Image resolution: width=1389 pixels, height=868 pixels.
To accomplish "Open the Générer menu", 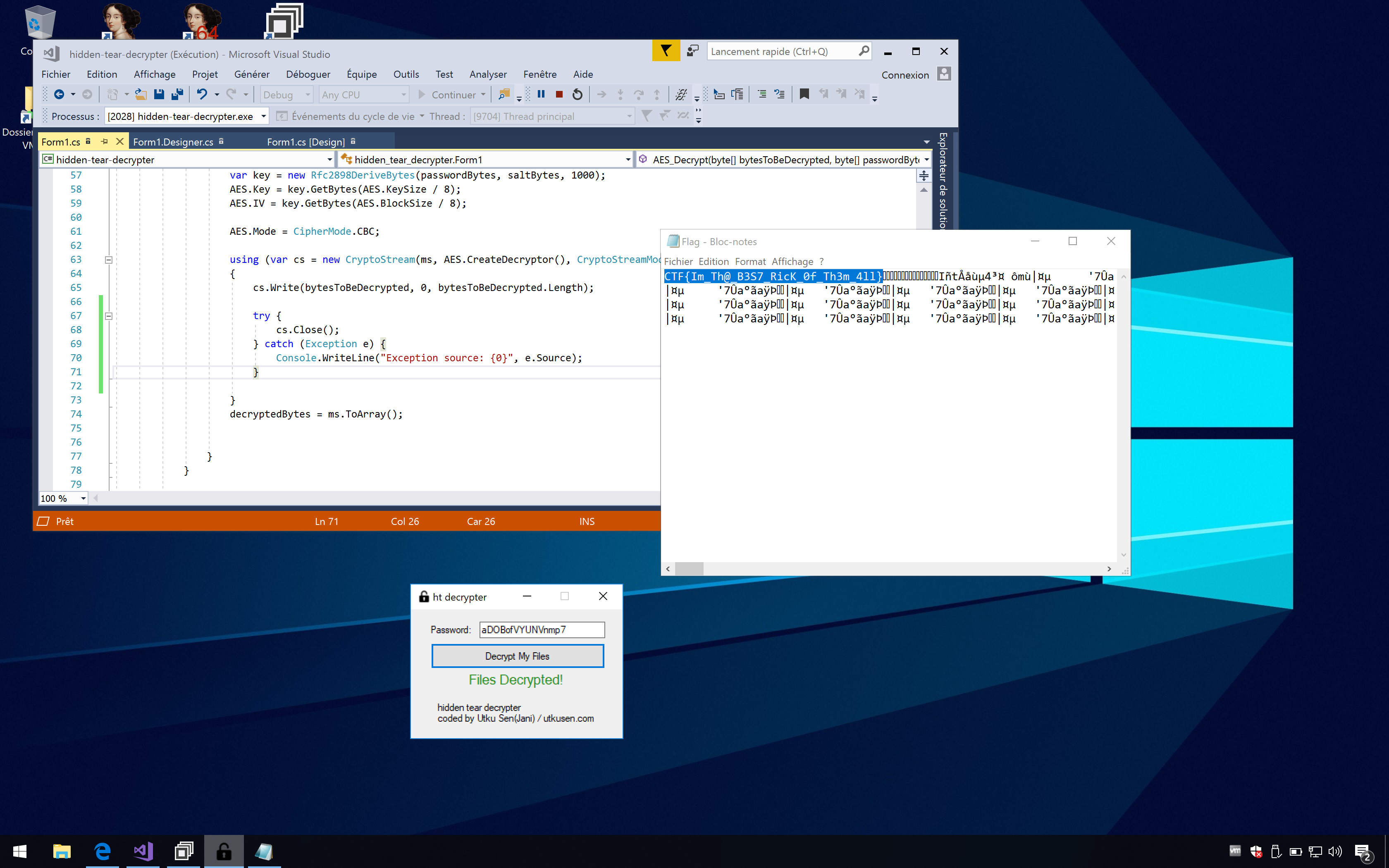I will [x=251, y=74].
